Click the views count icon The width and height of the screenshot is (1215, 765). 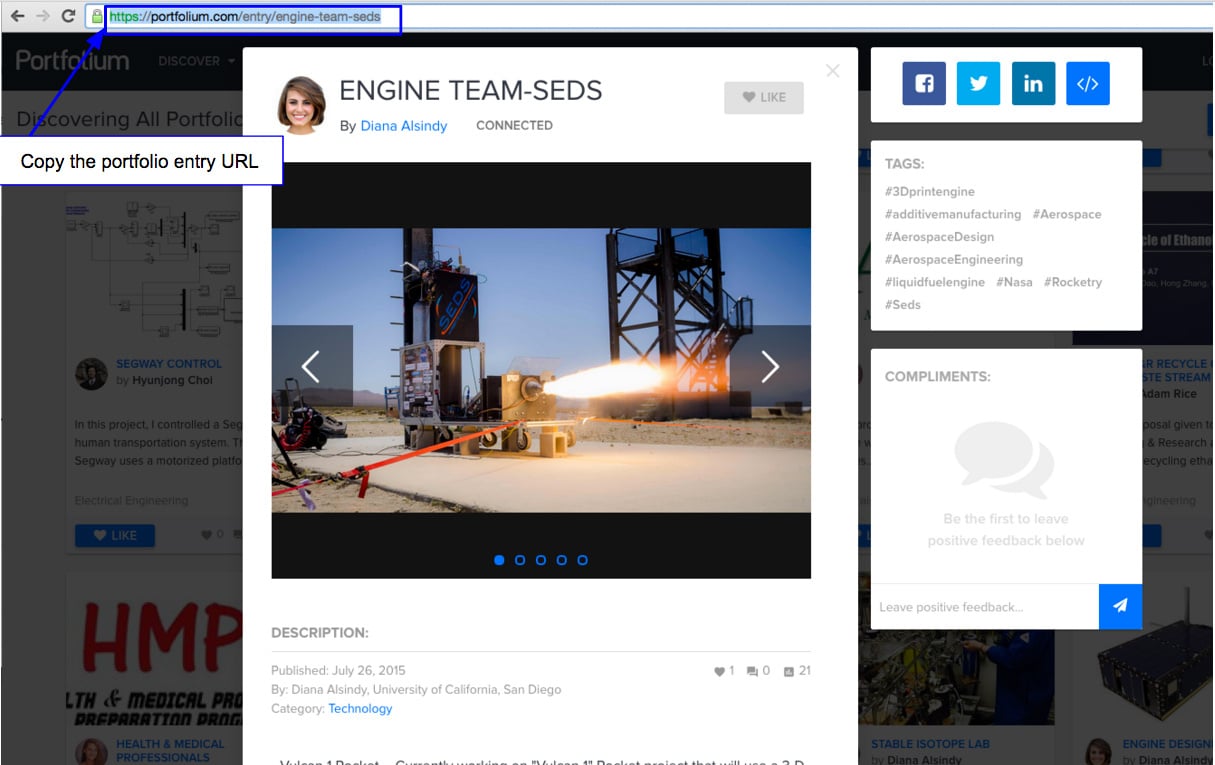[789, 672]
